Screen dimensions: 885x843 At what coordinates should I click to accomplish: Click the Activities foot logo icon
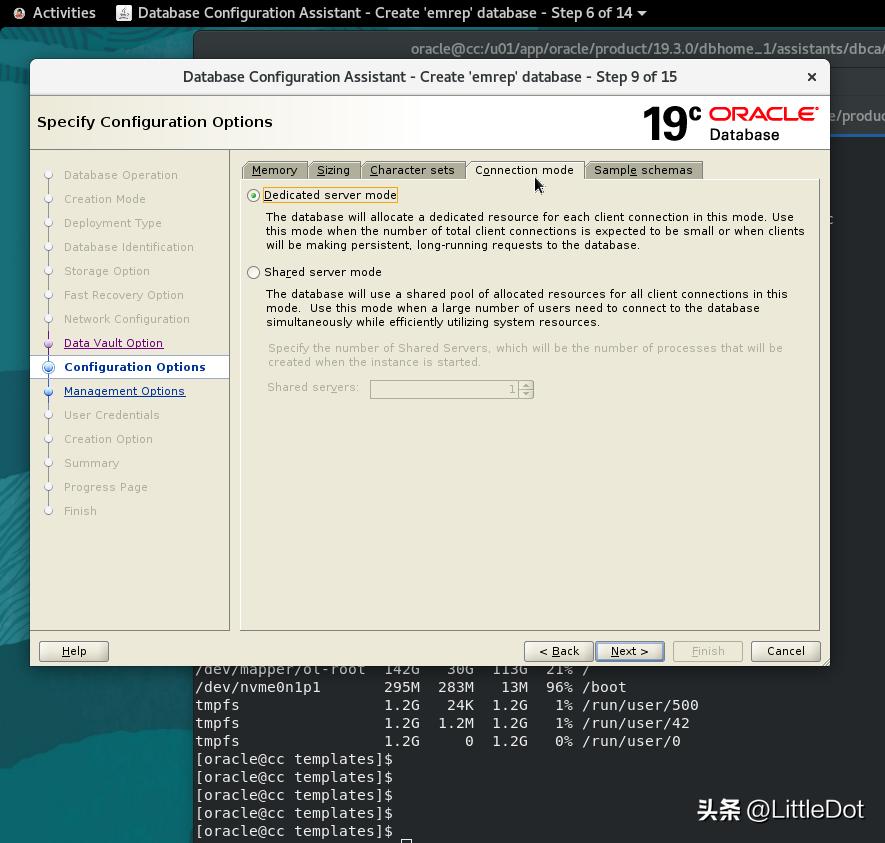[x=19, y=13]
